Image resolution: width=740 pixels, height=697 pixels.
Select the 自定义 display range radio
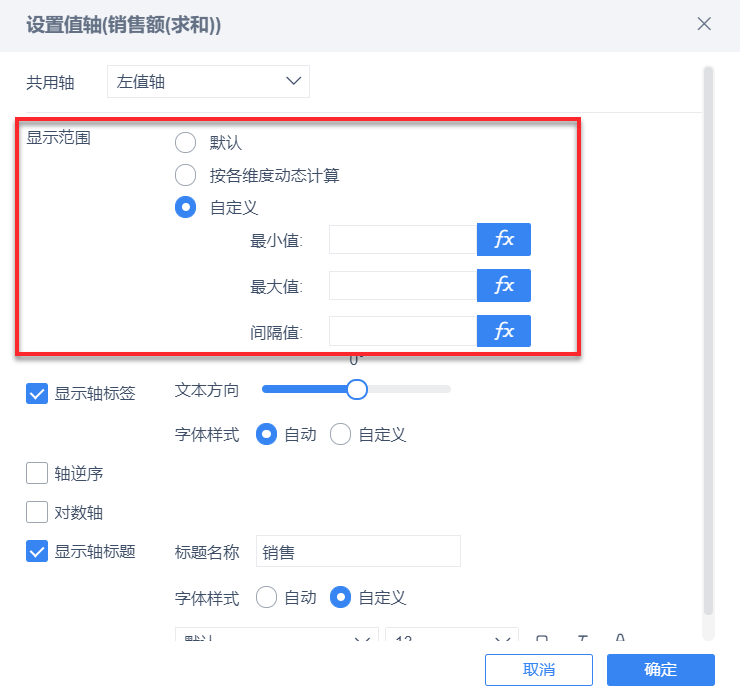185,208
